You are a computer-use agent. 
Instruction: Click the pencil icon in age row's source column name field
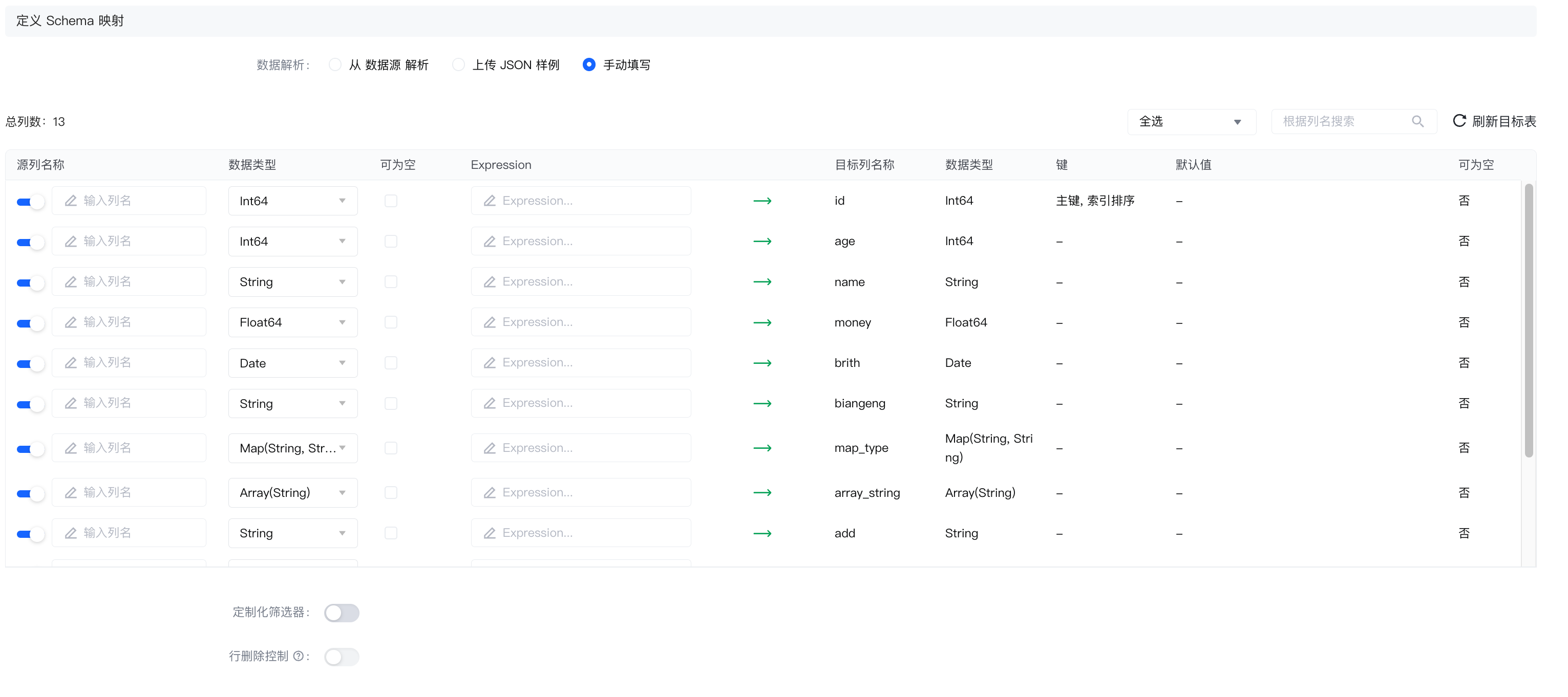(71, 242)
